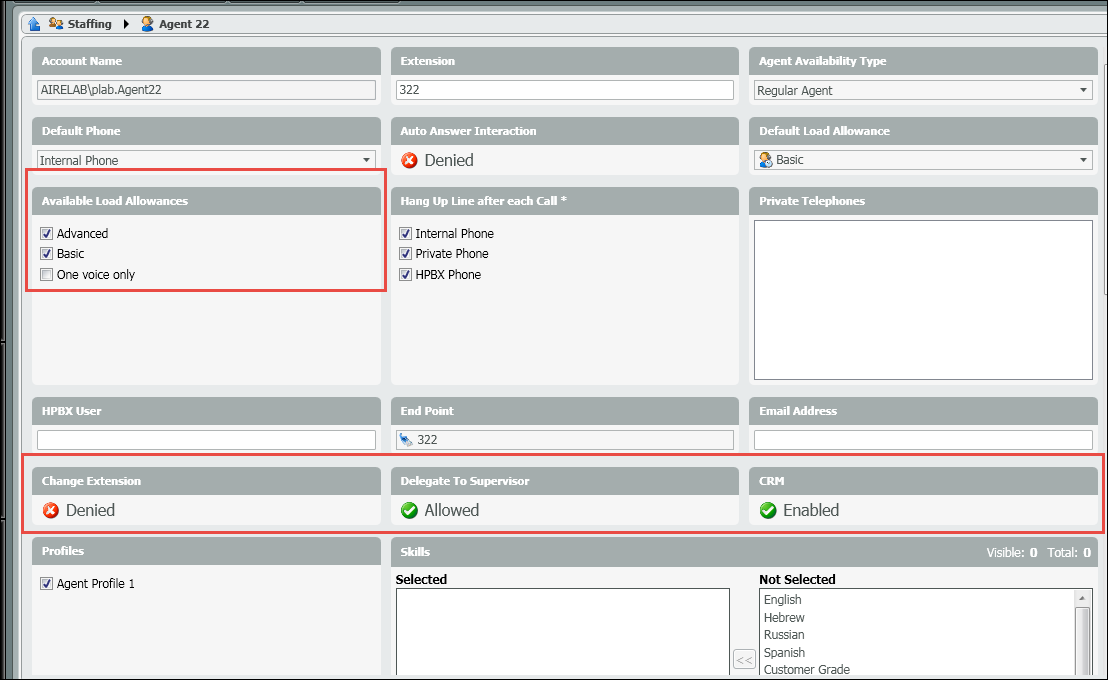Click the Staffing group icon in breadcrumb
Image resolution: width=1108 pixels, height=680 pixels.
(x=56, y=24)
